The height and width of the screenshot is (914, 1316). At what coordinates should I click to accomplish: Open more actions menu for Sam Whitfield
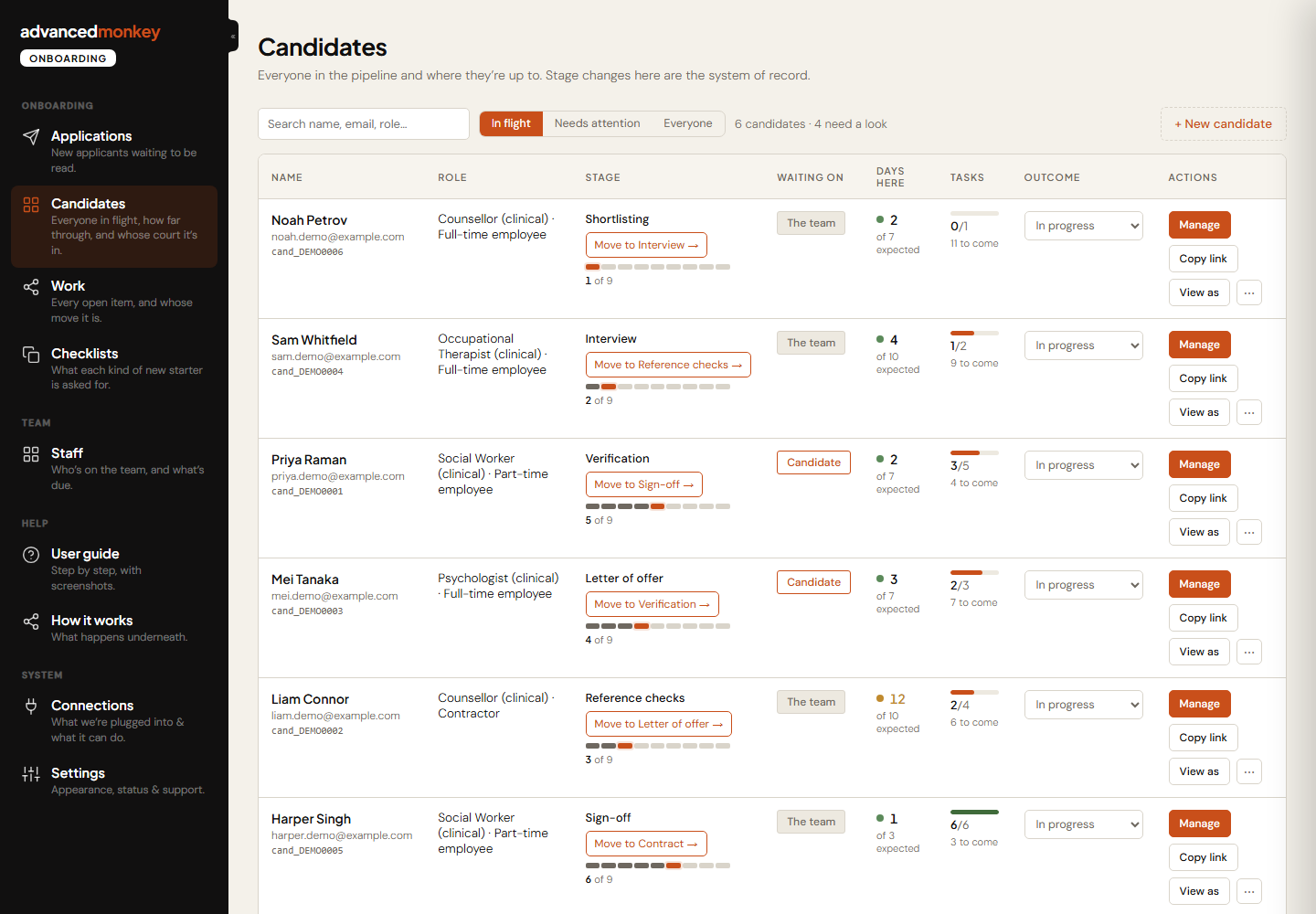1249,412
